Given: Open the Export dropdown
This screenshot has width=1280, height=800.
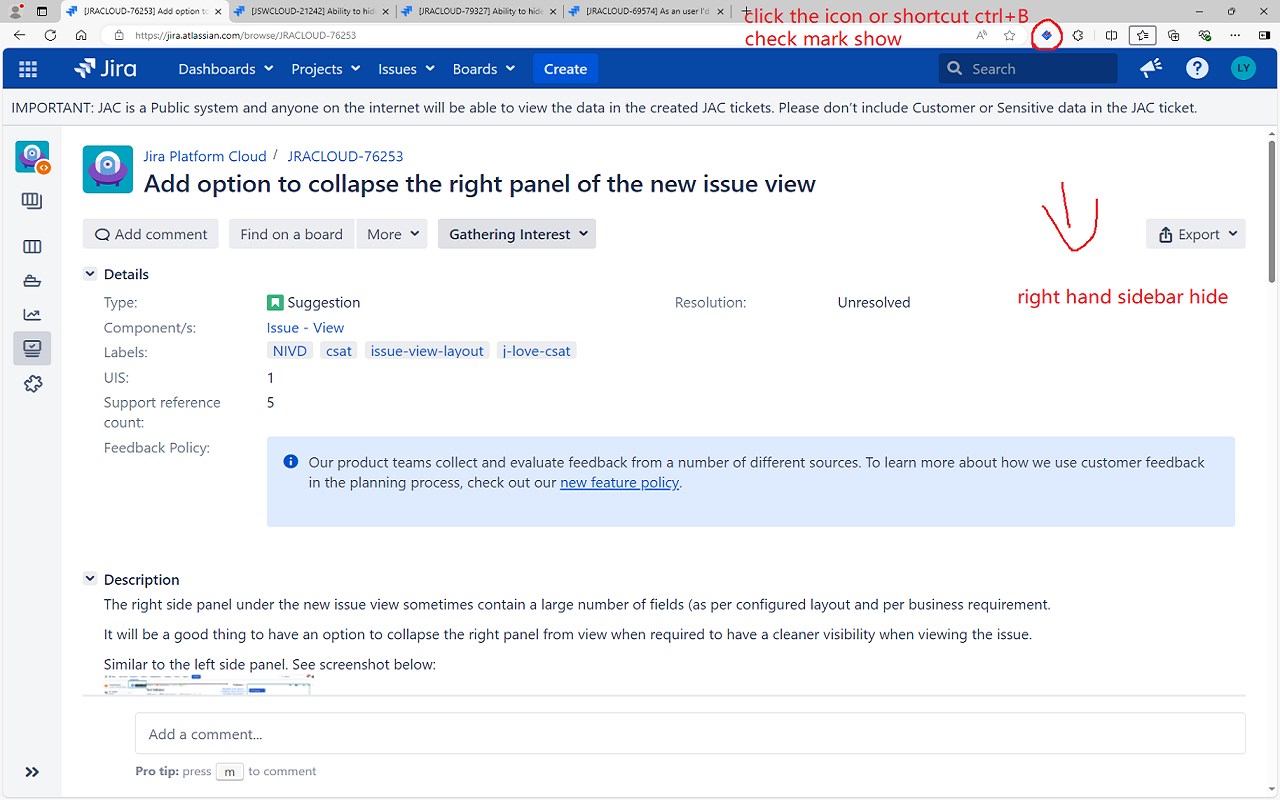Looking at the screenshot, I should coord(1196,234).
